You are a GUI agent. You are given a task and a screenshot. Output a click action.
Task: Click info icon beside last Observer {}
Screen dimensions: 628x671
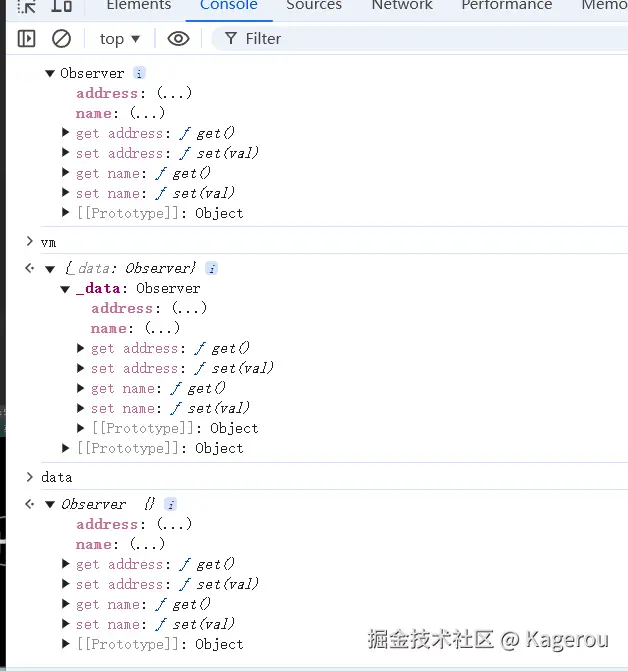[x=171, y=504]
